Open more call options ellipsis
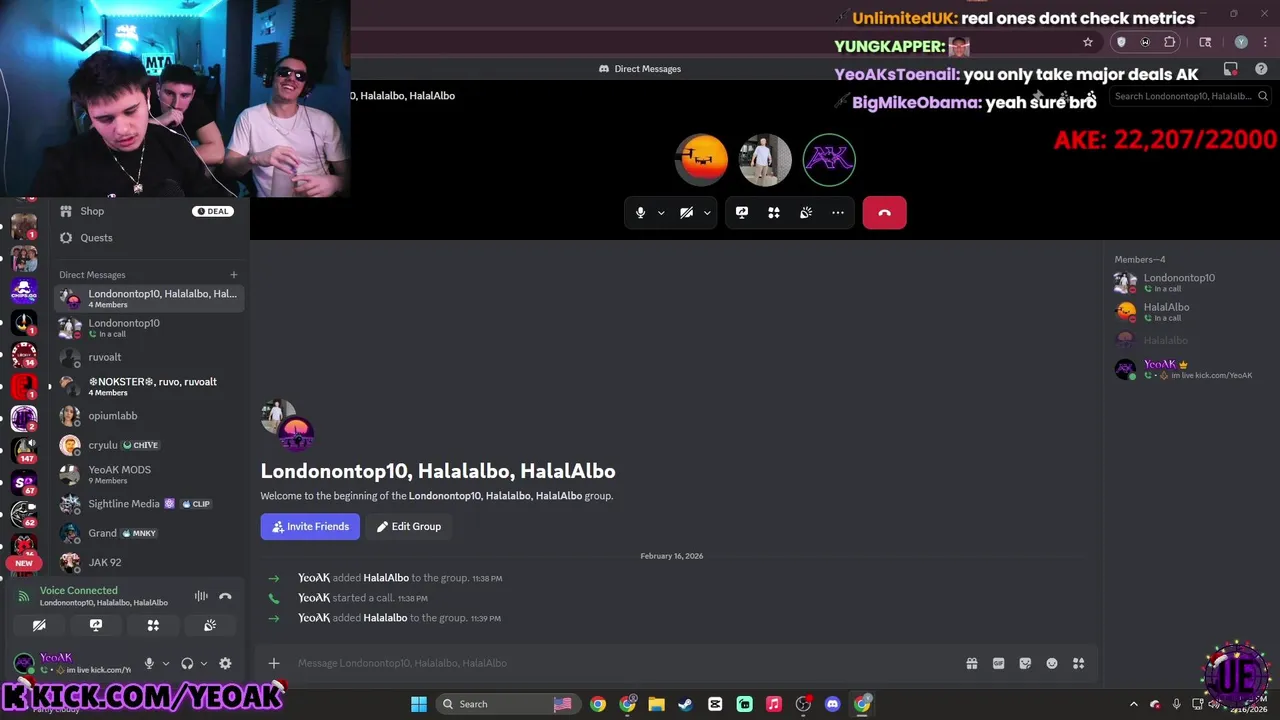 click(x=838, y=213)
